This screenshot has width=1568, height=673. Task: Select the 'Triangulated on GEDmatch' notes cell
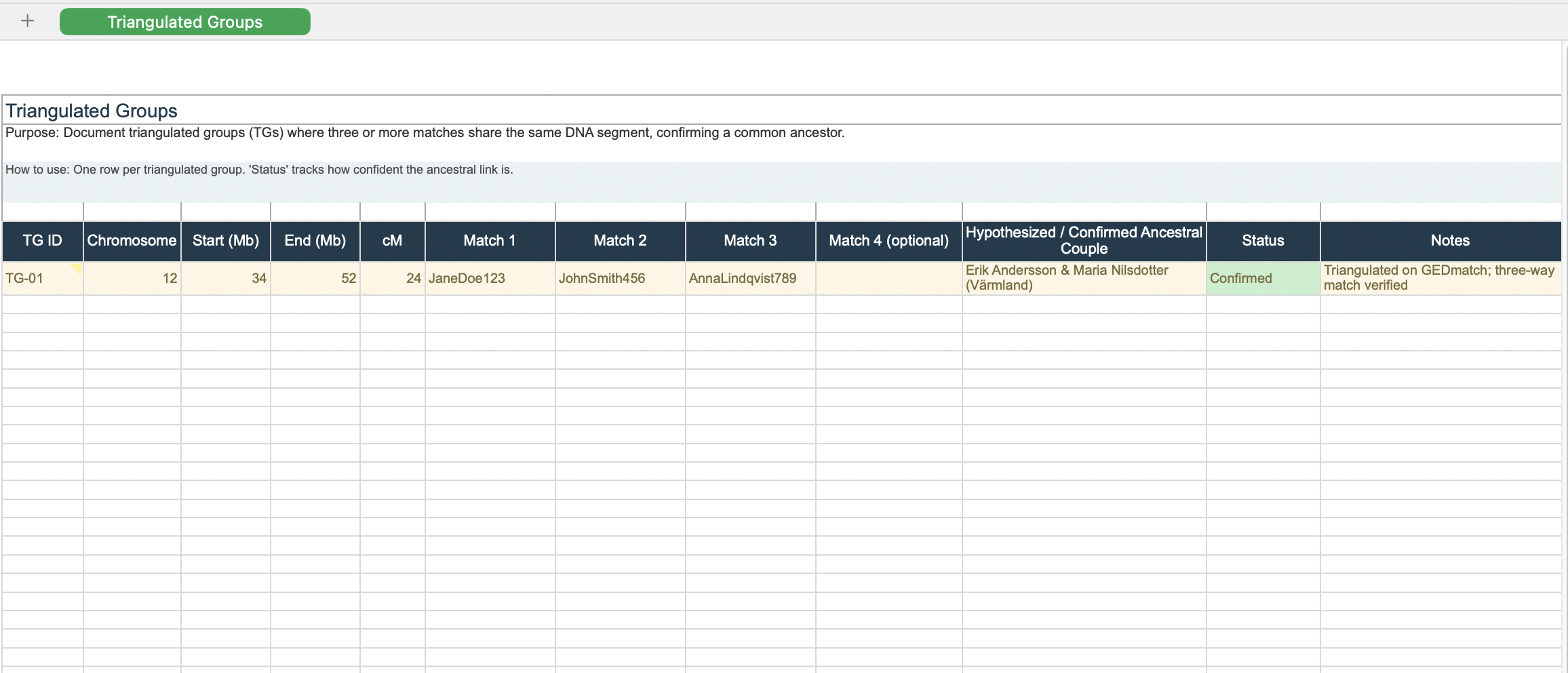point(1441,278)
